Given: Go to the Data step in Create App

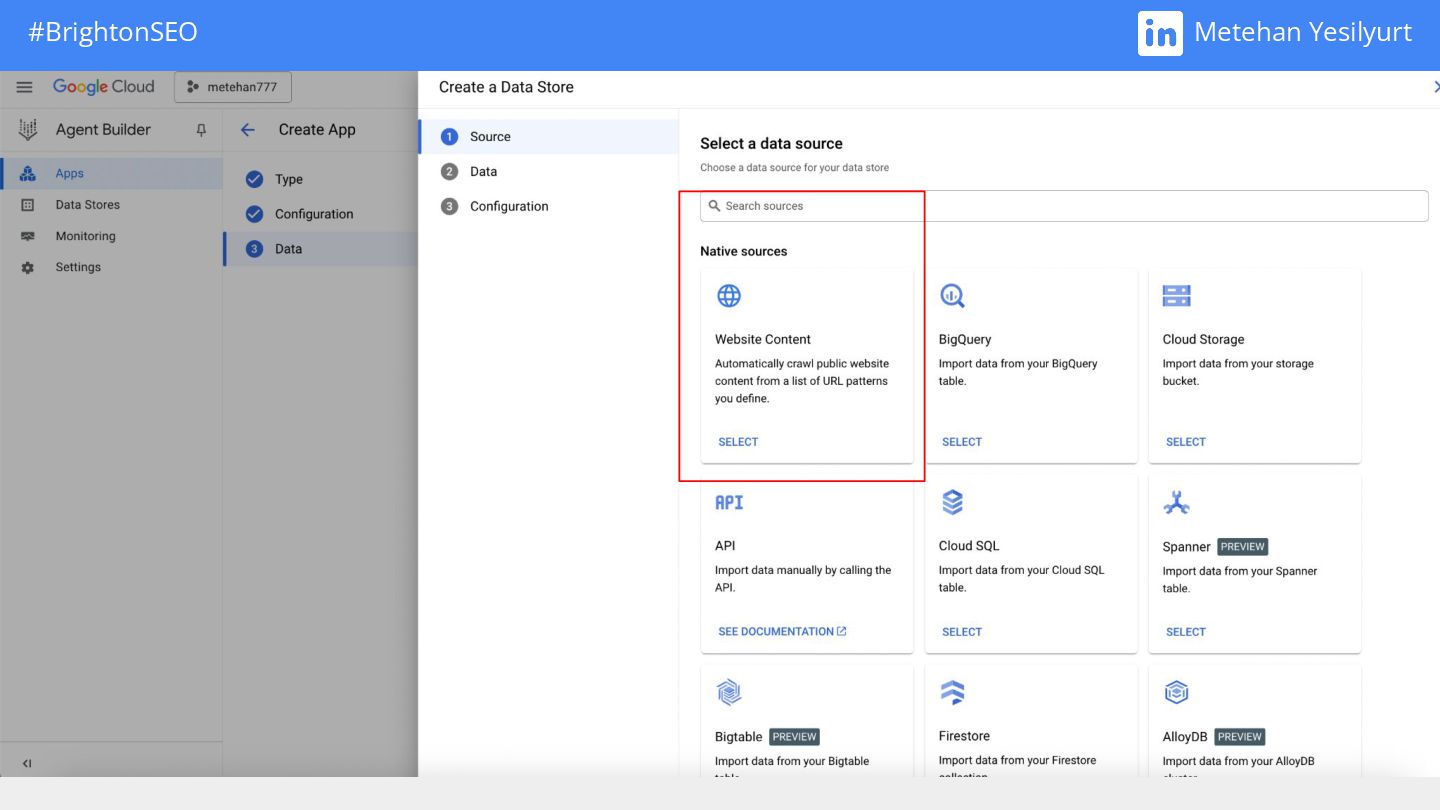Looking at the screenshot, I should pos(320,249).
